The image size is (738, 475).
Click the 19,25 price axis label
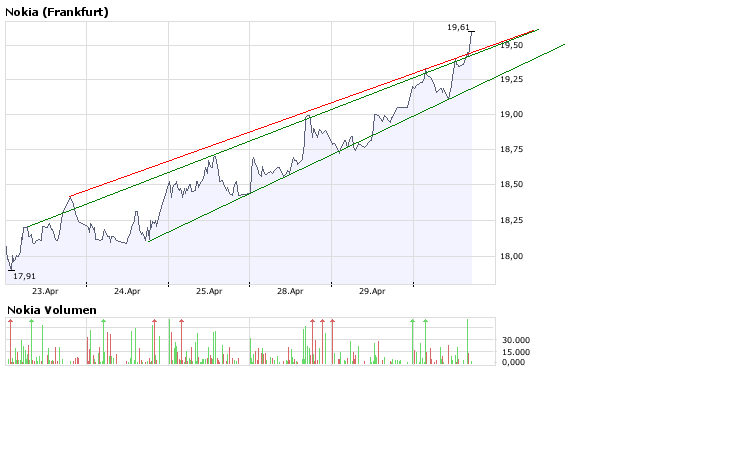(x=512, y=79)
